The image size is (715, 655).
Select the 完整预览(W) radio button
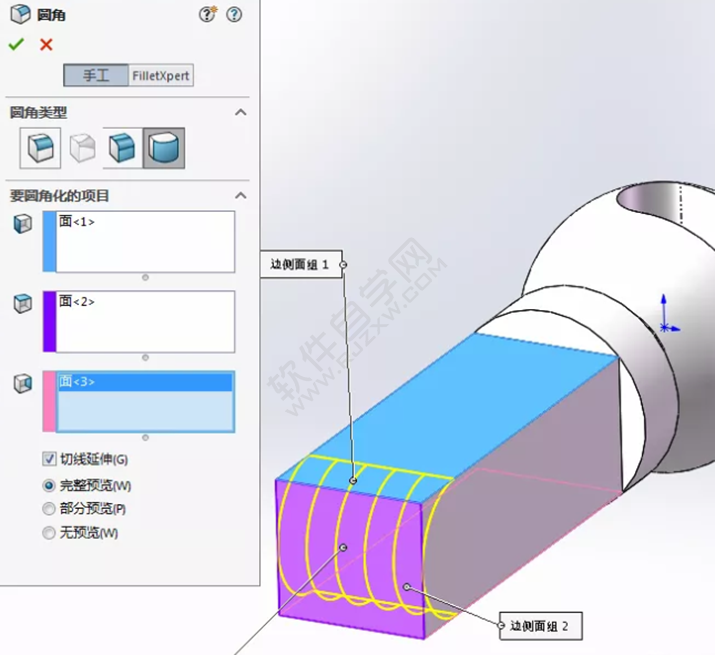49,485
